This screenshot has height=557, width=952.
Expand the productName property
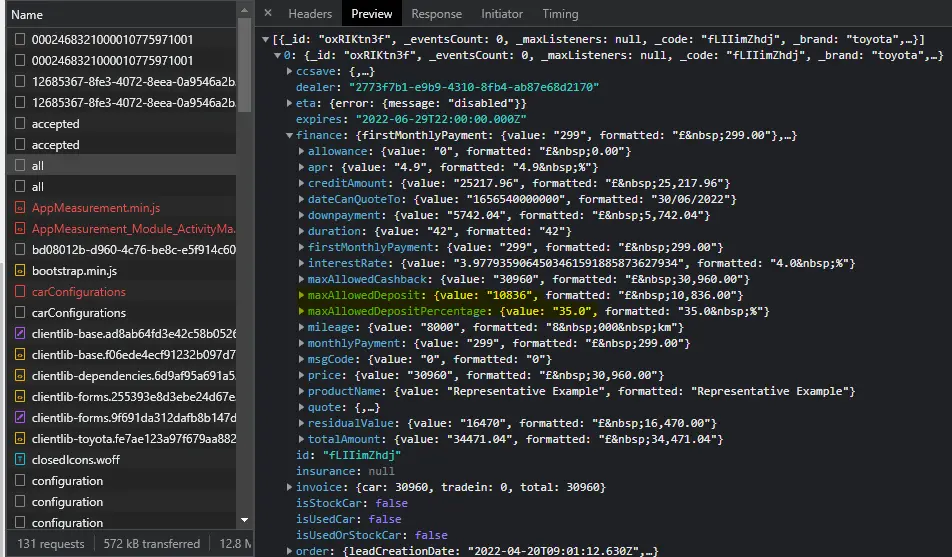(301, 391)
